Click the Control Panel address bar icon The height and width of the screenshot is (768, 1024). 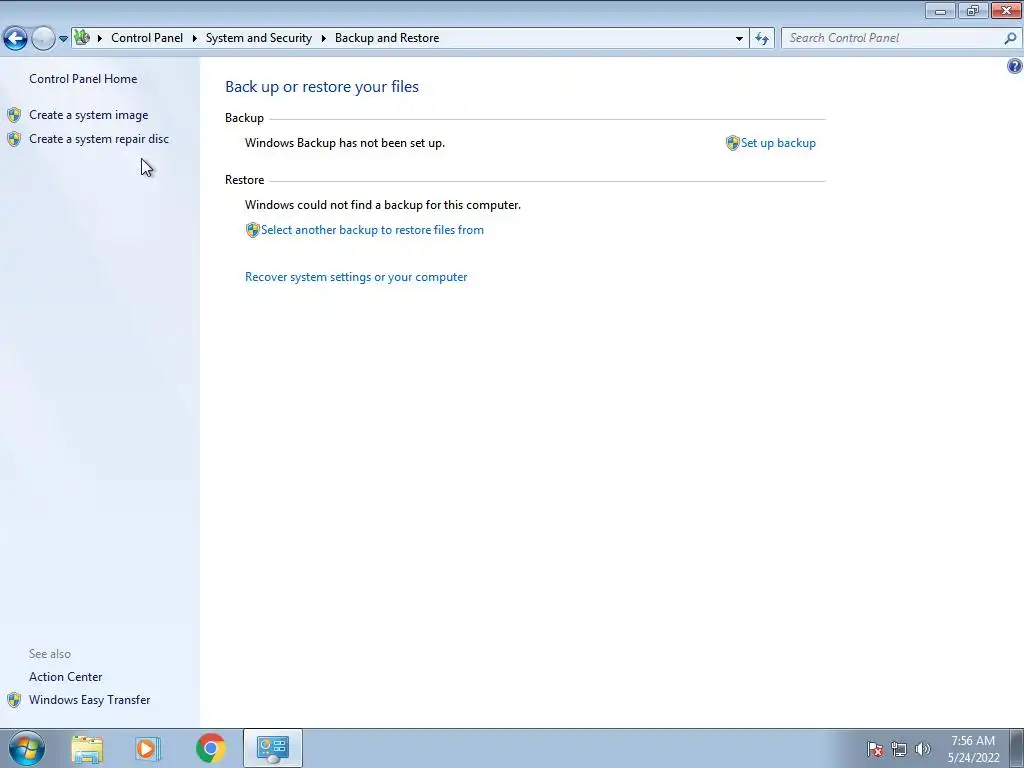point(82,38)
